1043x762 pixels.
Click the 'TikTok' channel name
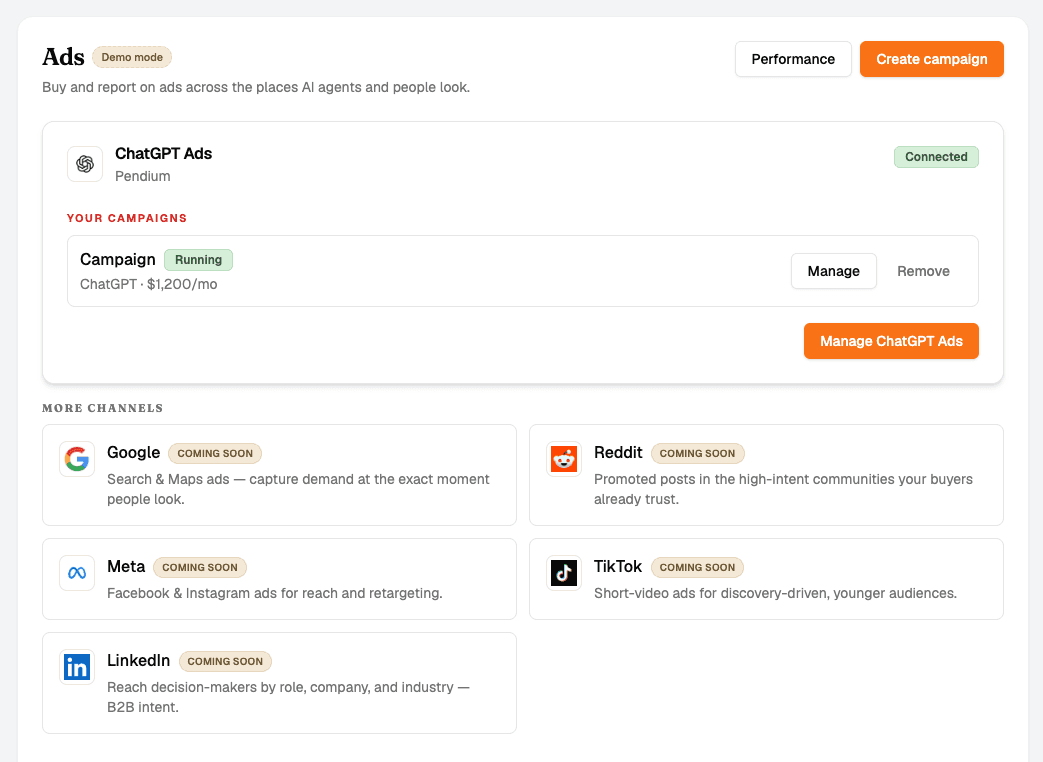[x=618, y=567]
